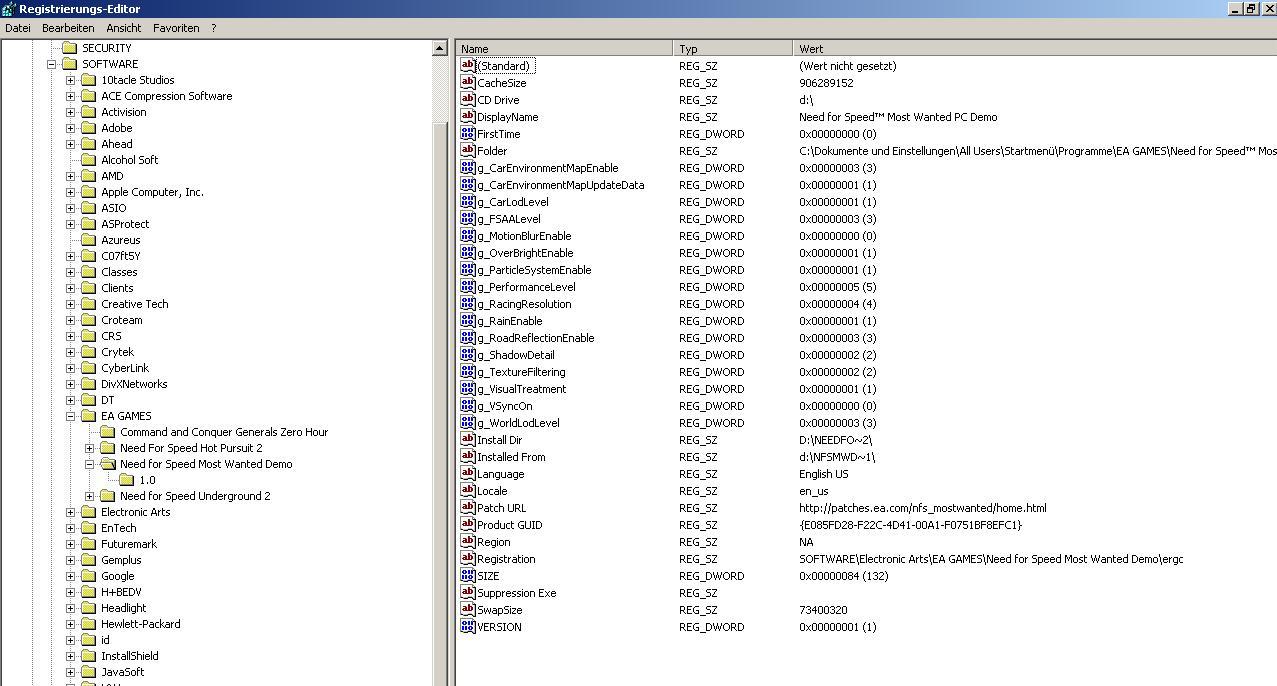Sort values by Wert column header
This screenshot has height=686, width=1277.
(1035, 48)
